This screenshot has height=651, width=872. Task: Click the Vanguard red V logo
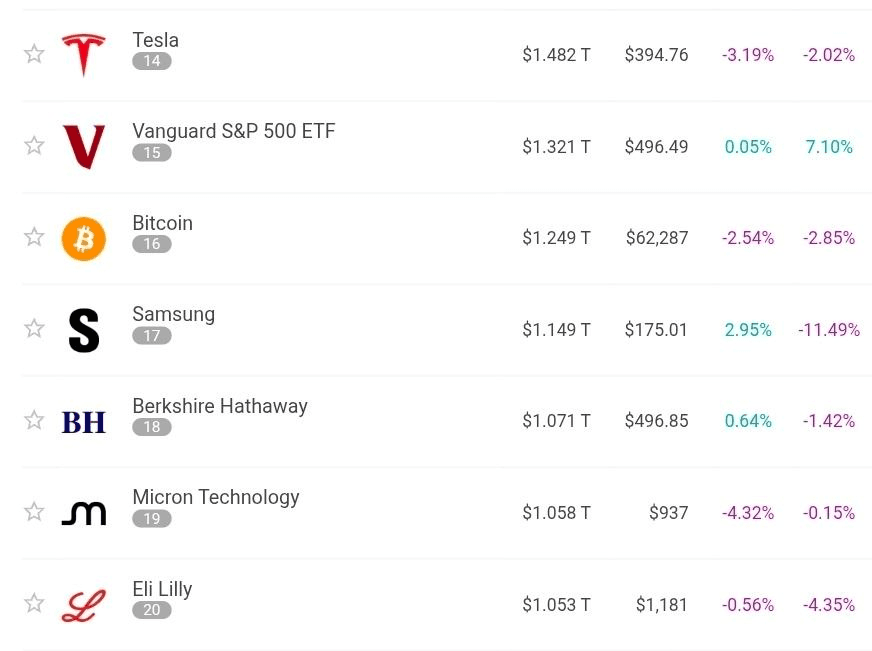tap(83, 146)
